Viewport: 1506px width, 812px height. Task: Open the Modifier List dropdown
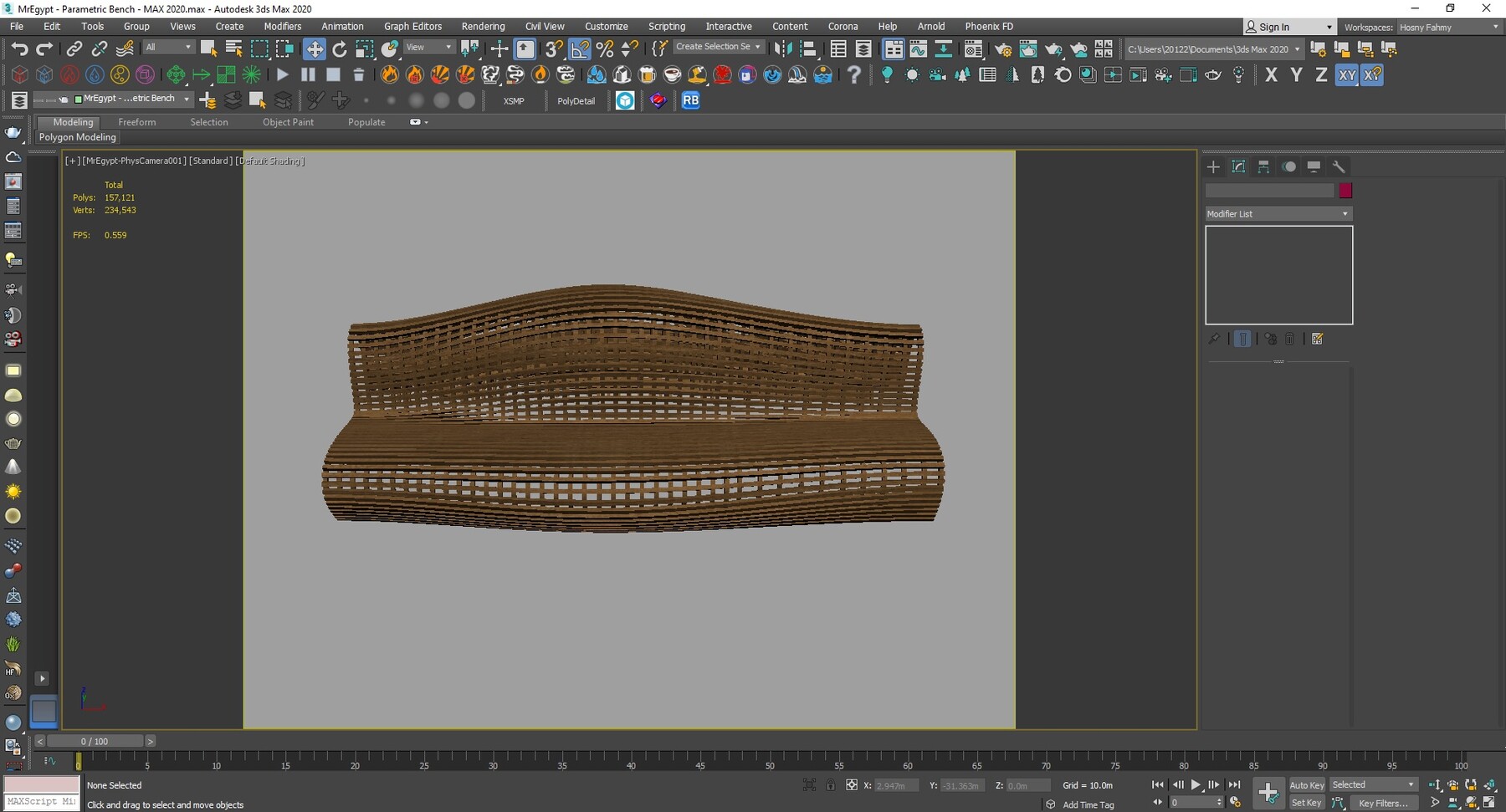pyautogui.click(x=1278, y=214)
